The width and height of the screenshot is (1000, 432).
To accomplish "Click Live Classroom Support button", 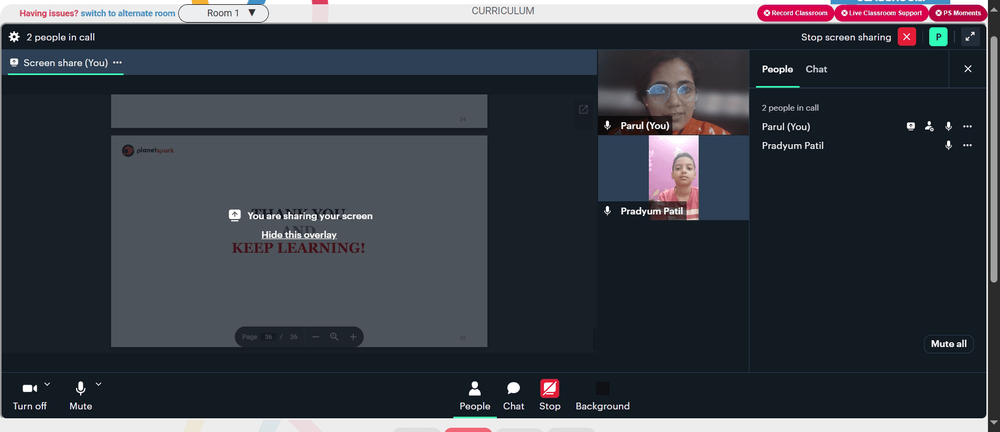I will (x=881, y=13).
